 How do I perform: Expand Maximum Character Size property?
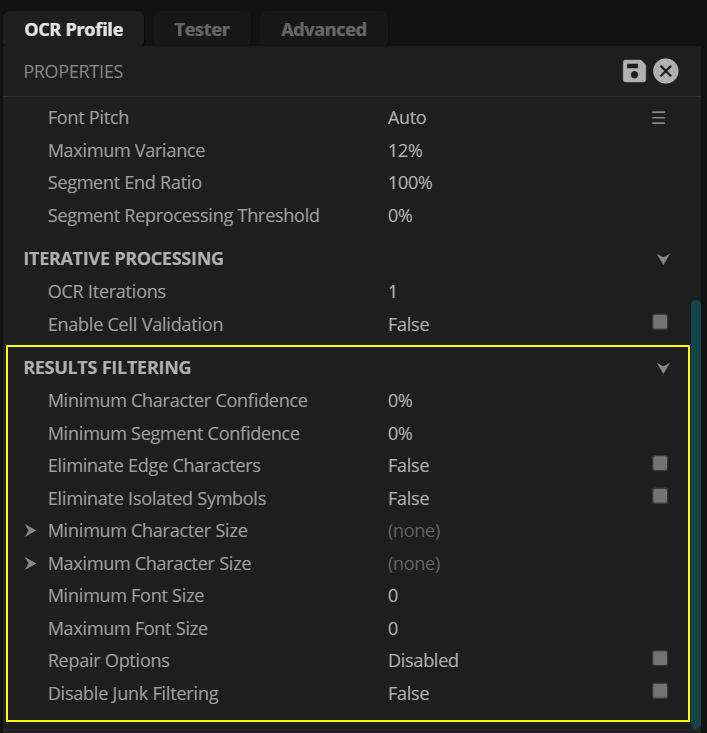click(x=31, y=564)
